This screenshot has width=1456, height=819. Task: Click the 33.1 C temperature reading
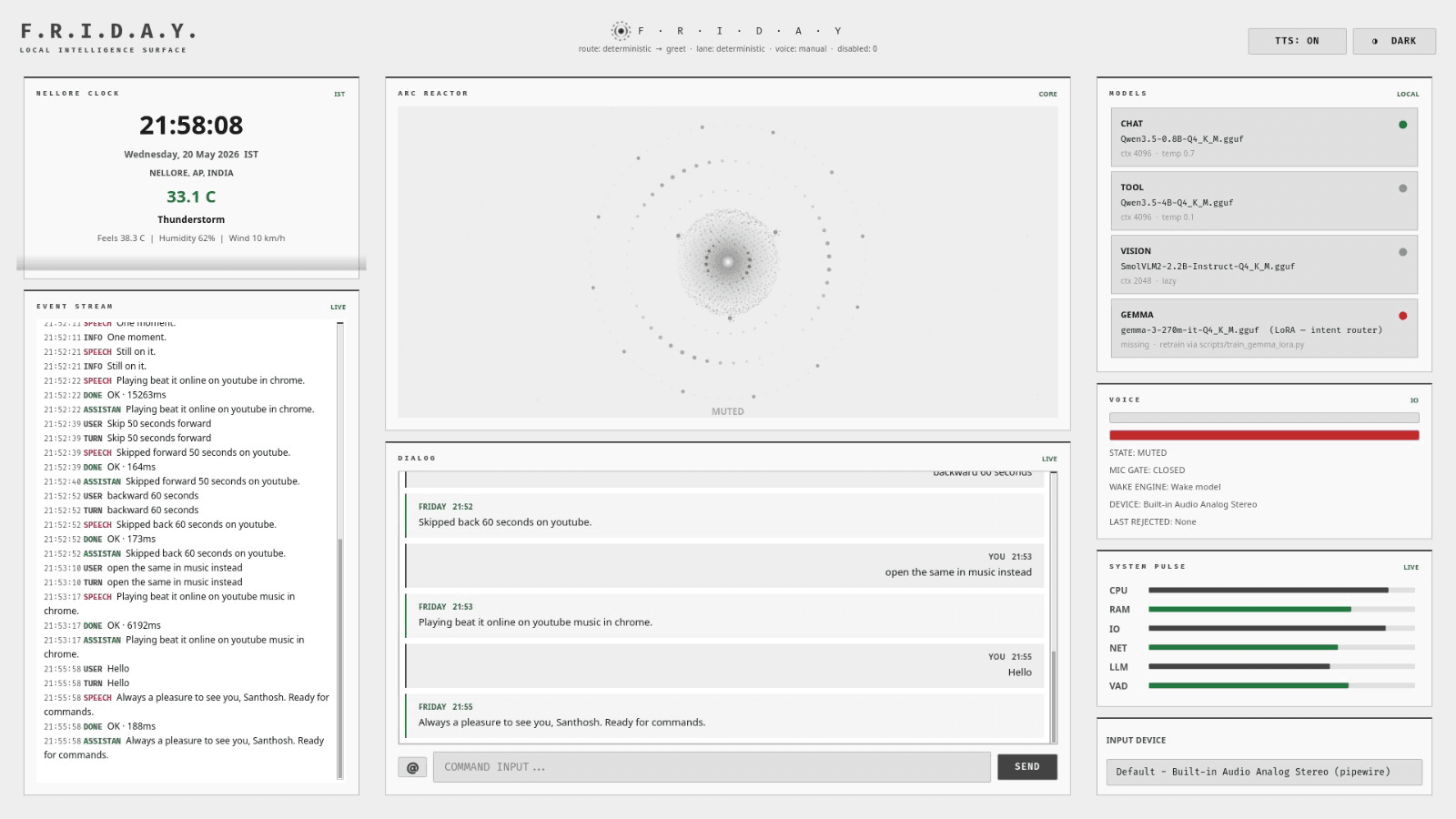tap(191, 197)
